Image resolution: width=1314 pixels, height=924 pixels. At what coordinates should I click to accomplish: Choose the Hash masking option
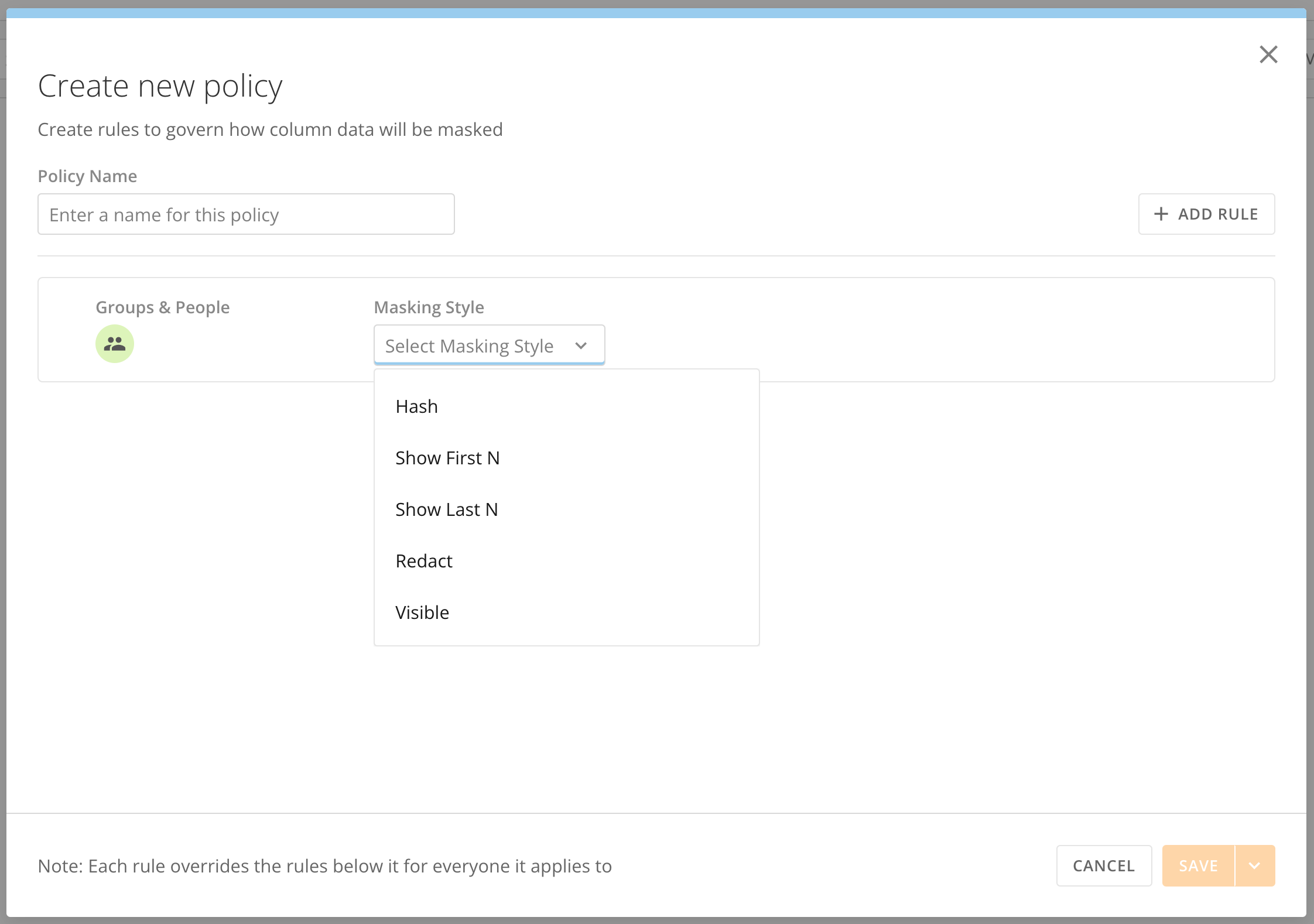point(417,406)
